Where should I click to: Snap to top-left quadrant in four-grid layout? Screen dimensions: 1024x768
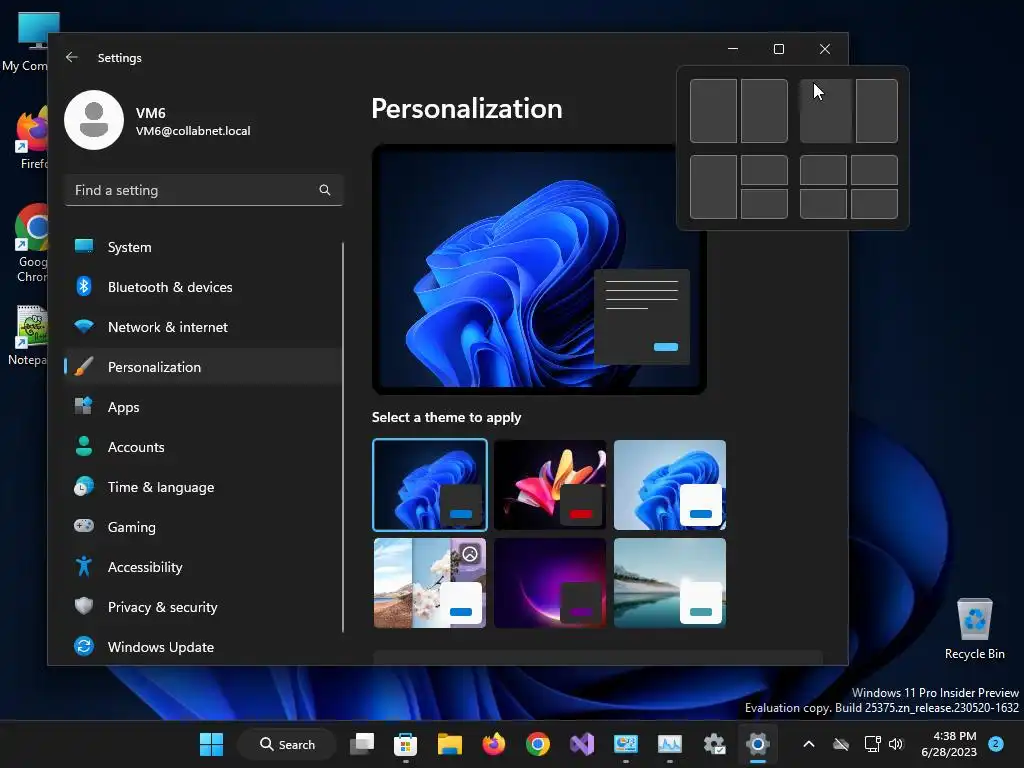tap(823, 170)
